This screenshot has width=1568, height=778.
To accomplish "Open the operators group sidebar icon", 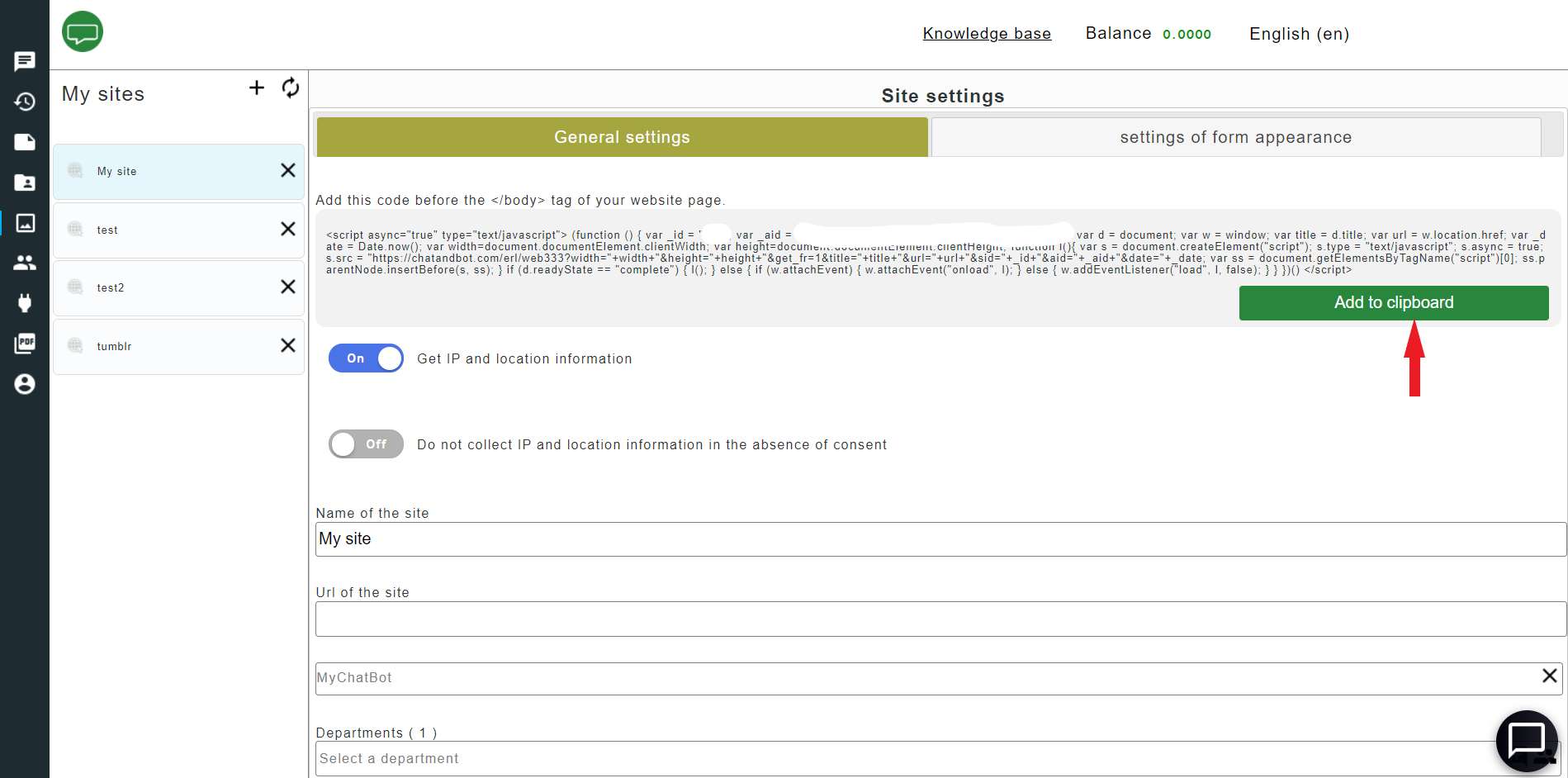I will click(x=25, y=263).
